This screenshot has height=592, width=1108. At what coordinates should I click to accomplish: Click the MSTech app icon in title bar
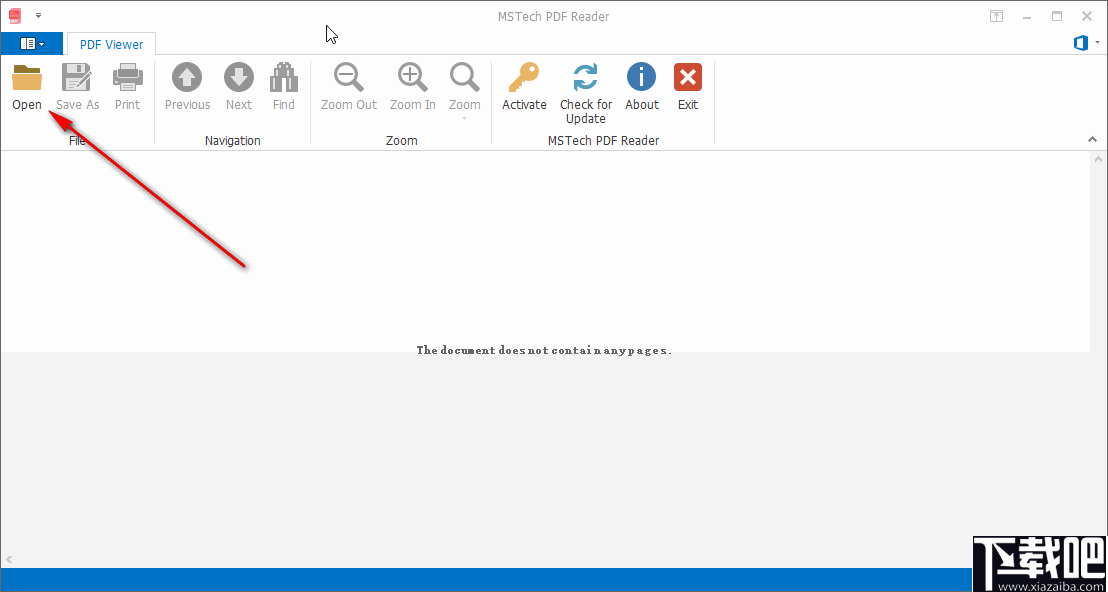pyautogui.click(x=14, y=15)
